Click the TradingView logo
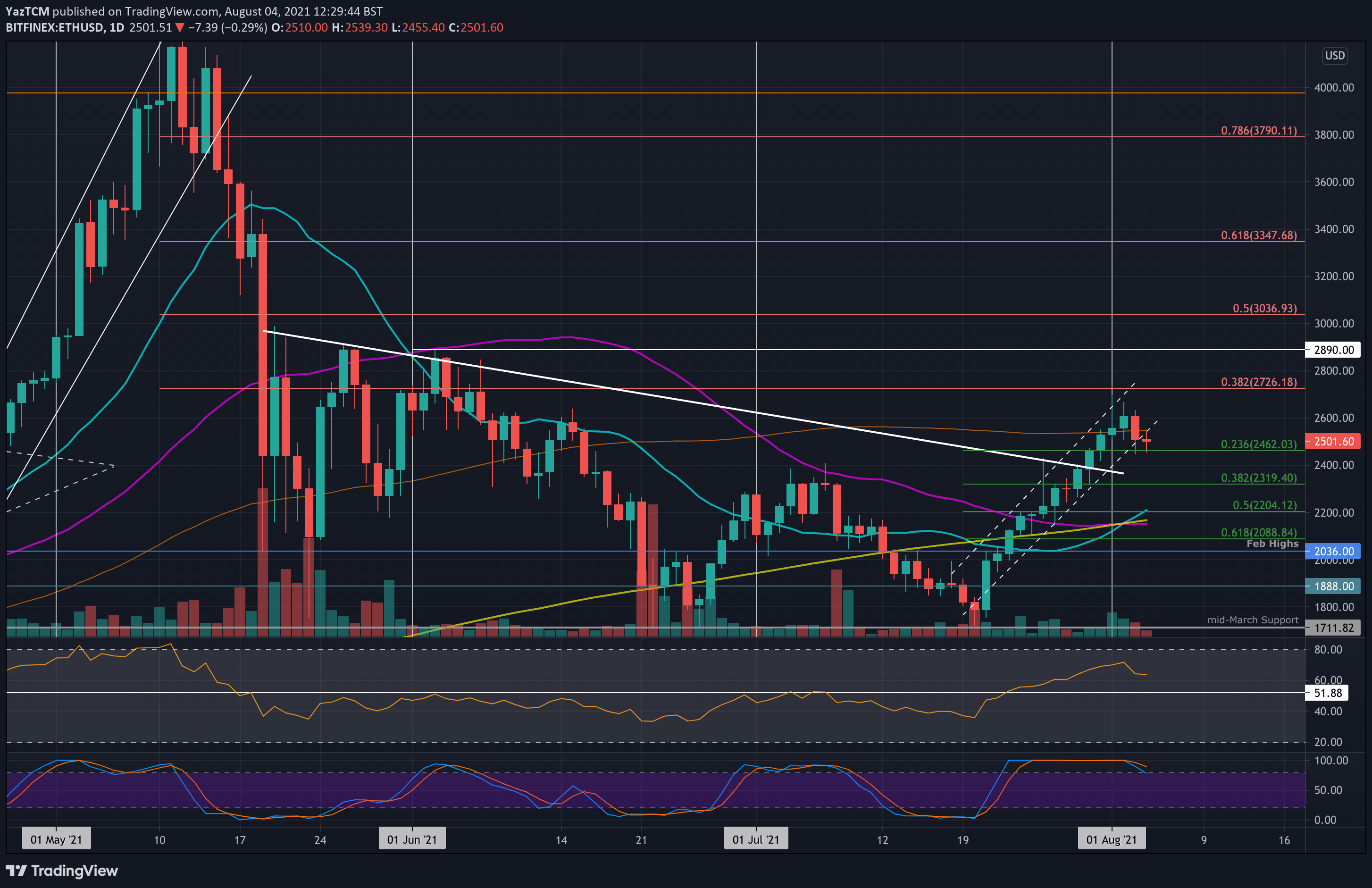The height and width of the screenshot is (888, 1372). coord(62,870)
